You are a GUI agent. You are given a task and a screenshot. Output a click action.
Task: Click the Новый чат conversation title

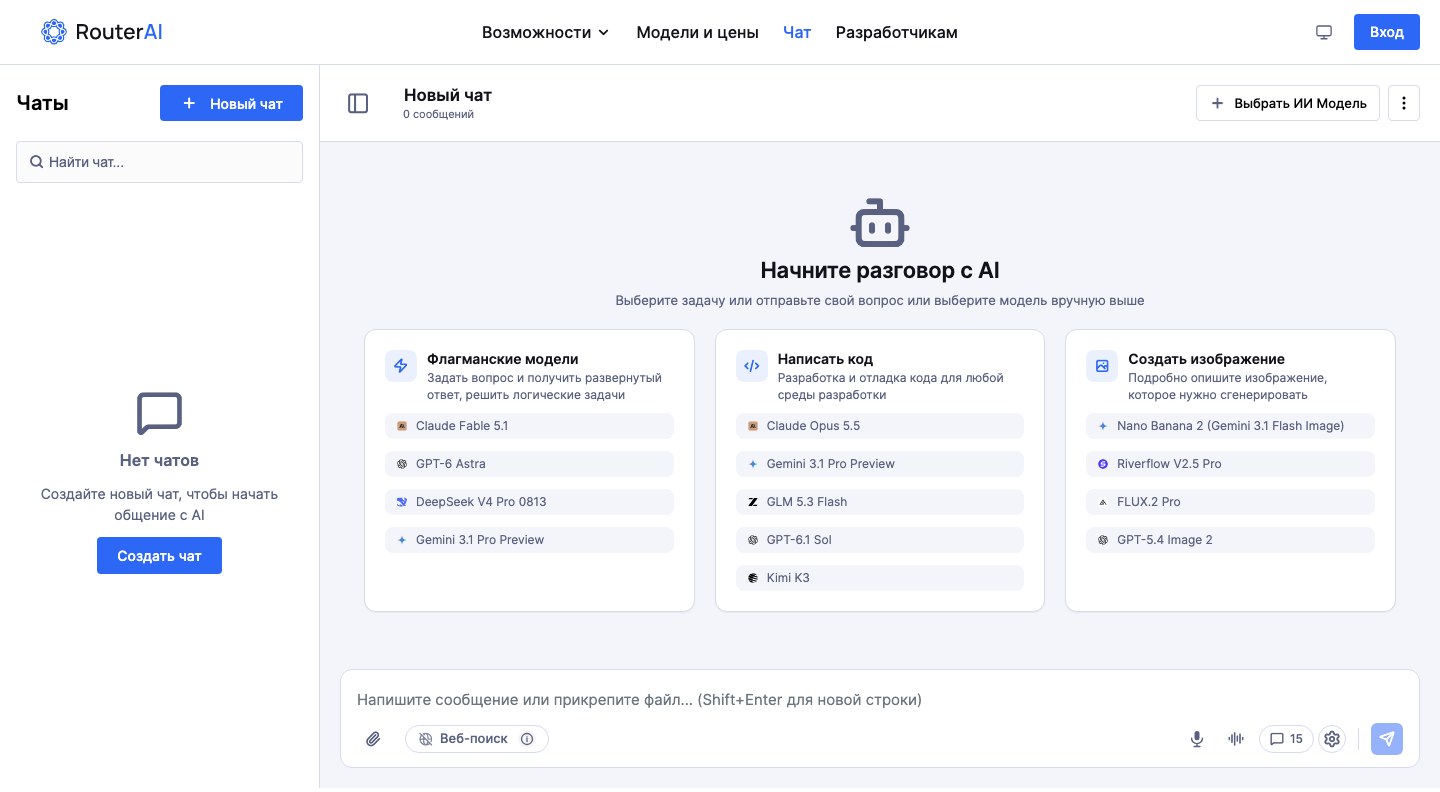pos(448,95)
